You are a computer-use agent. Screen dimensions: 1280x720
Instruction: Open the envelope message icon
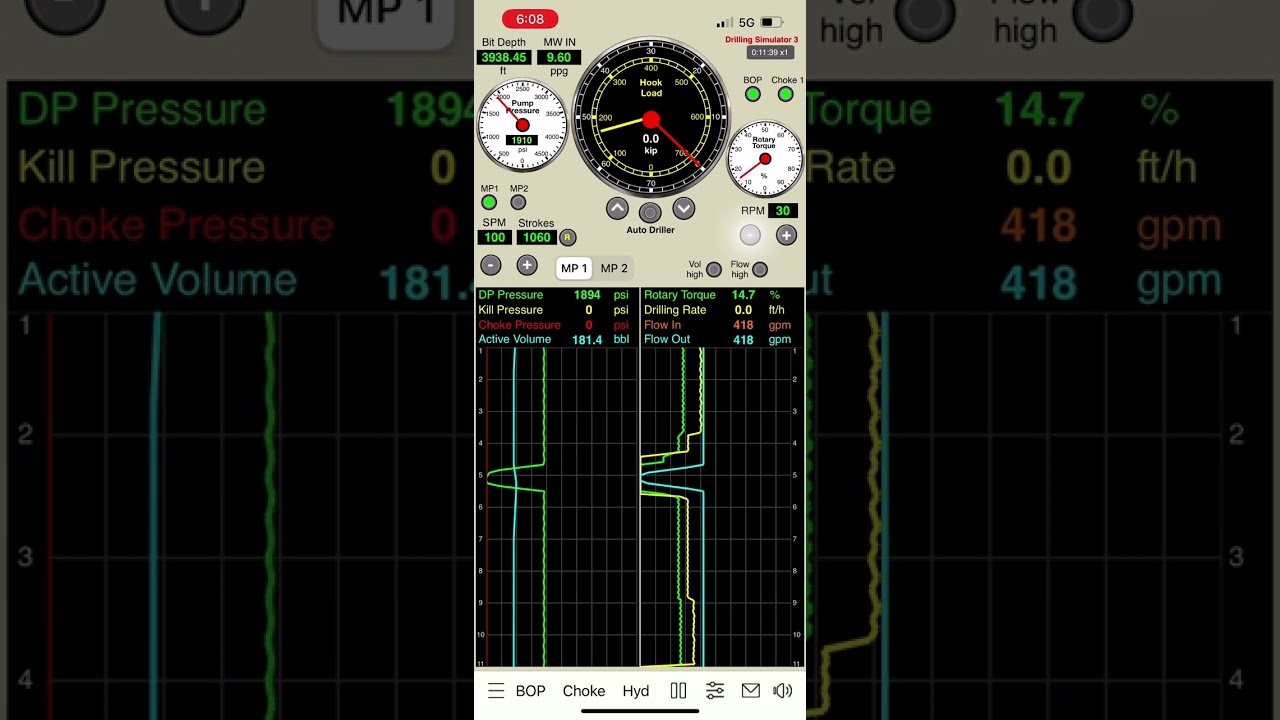[x=751, y=691]
